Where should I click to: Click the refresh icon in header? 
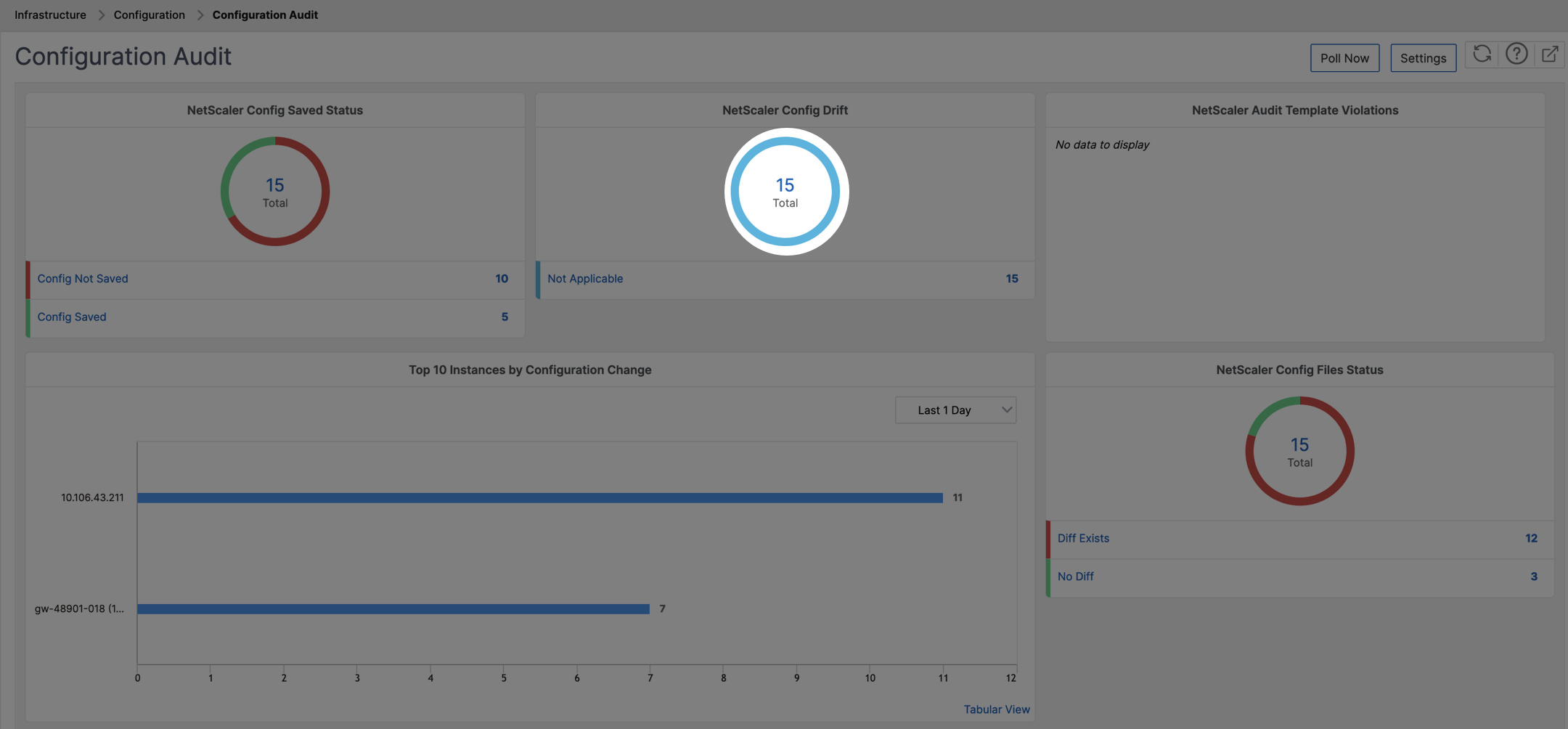(1482, 54)
